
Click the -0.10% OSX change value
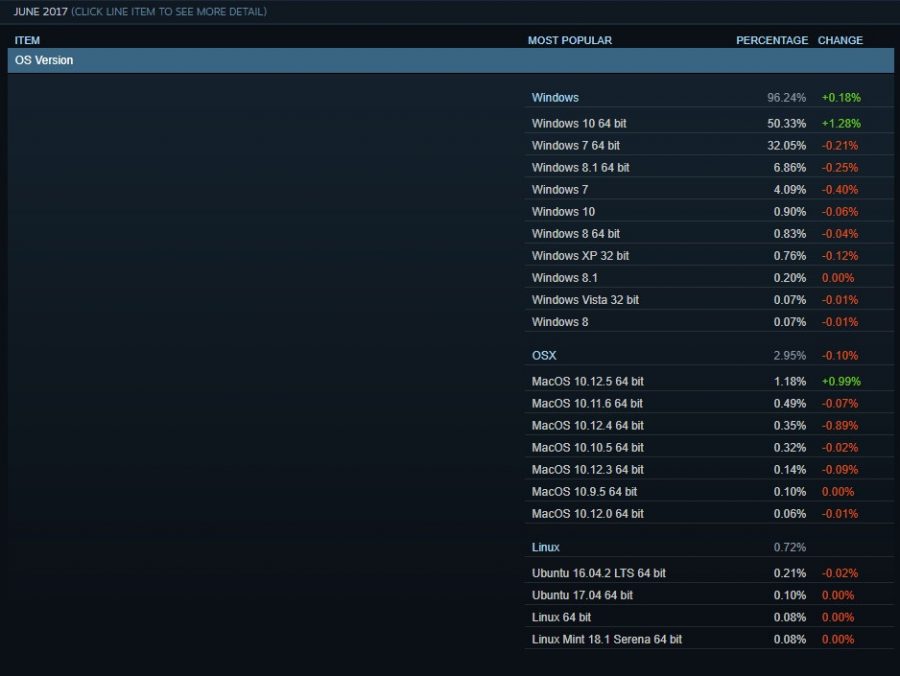(x=840, y=355)
